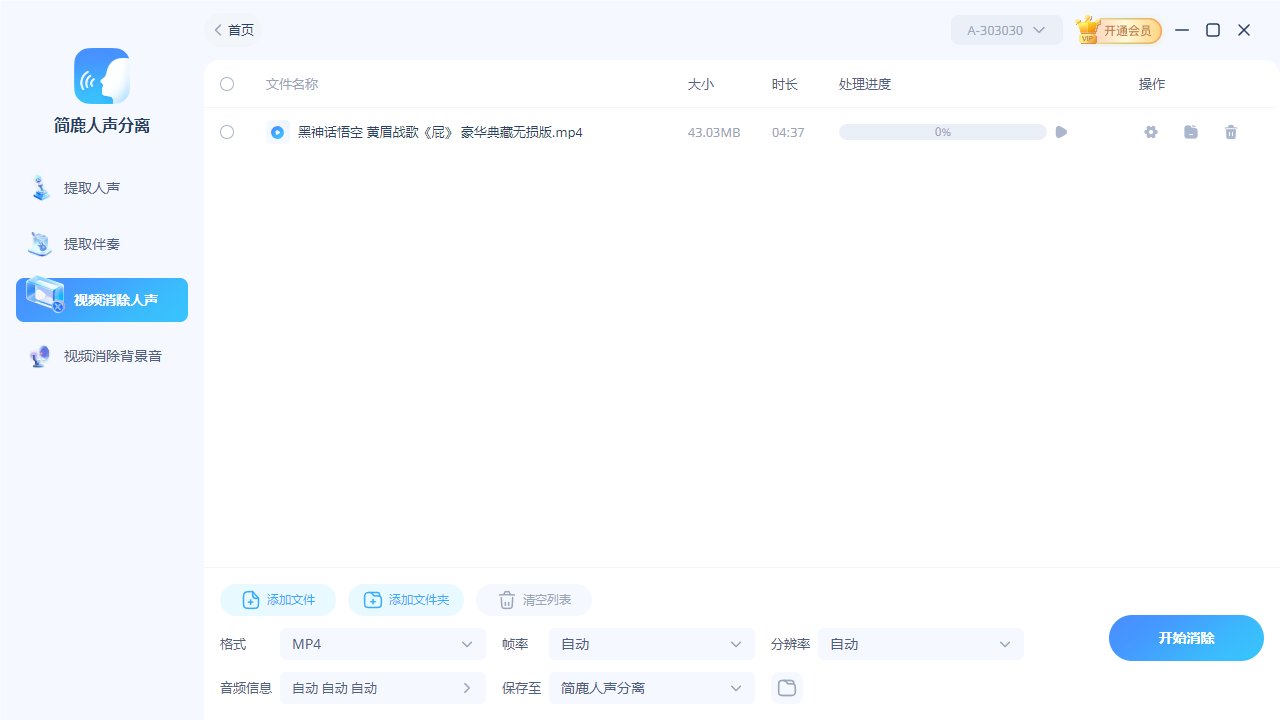Open the A-303030 account menu
Viewport: 1280px width, 720px height.
pyautogui.click(x=1006, y=30)
